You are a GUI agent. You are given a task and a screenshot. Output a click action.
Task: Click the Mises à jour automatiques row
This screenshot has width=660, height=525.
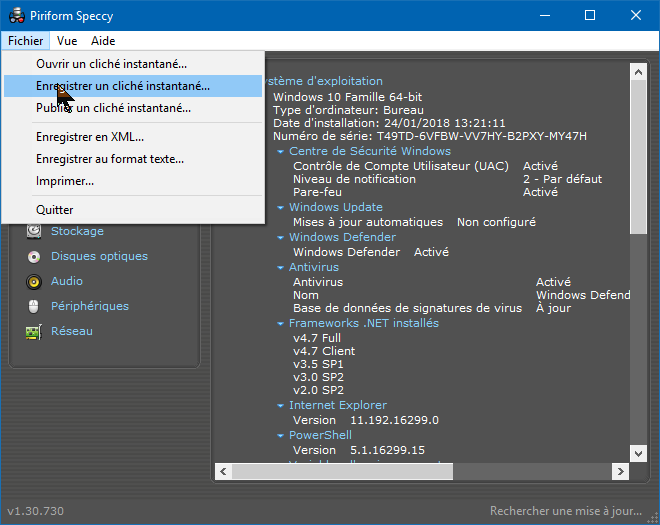pos(414,222)
